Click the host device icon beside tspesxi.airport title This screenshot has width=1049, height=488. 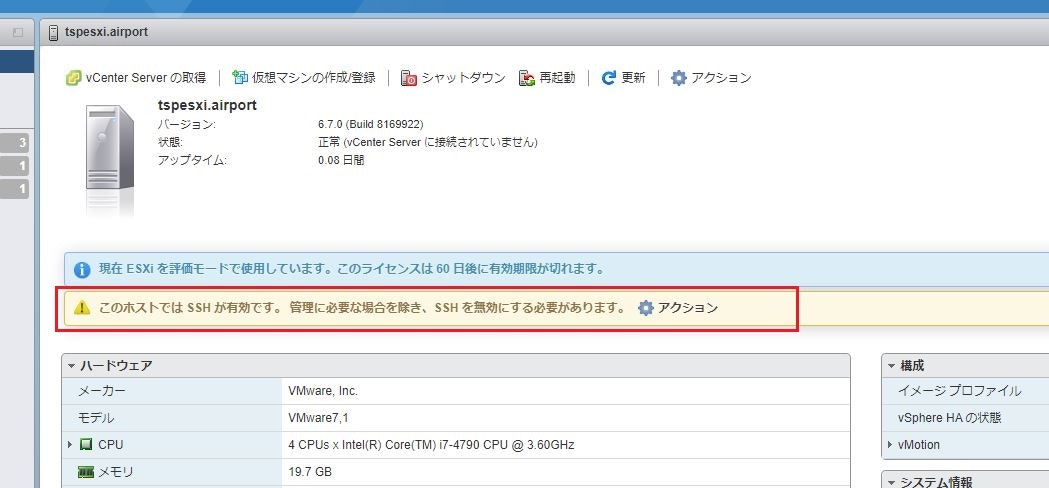(54, 32)
